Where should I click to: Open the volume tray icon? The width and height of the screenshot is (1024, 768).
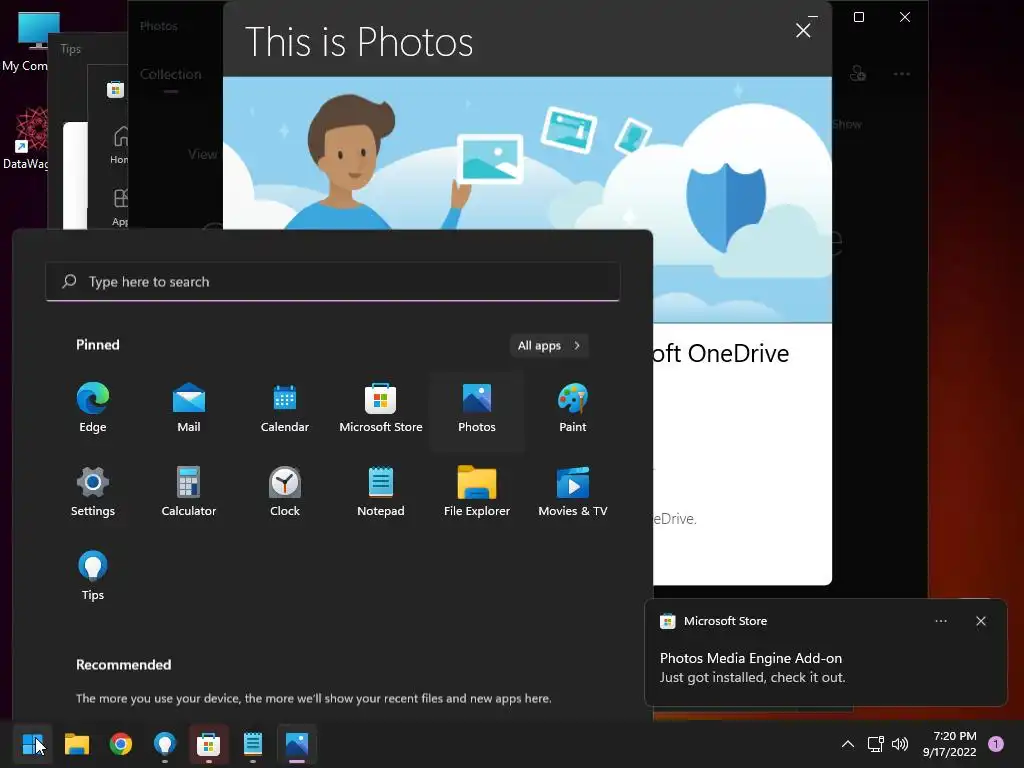900,744
